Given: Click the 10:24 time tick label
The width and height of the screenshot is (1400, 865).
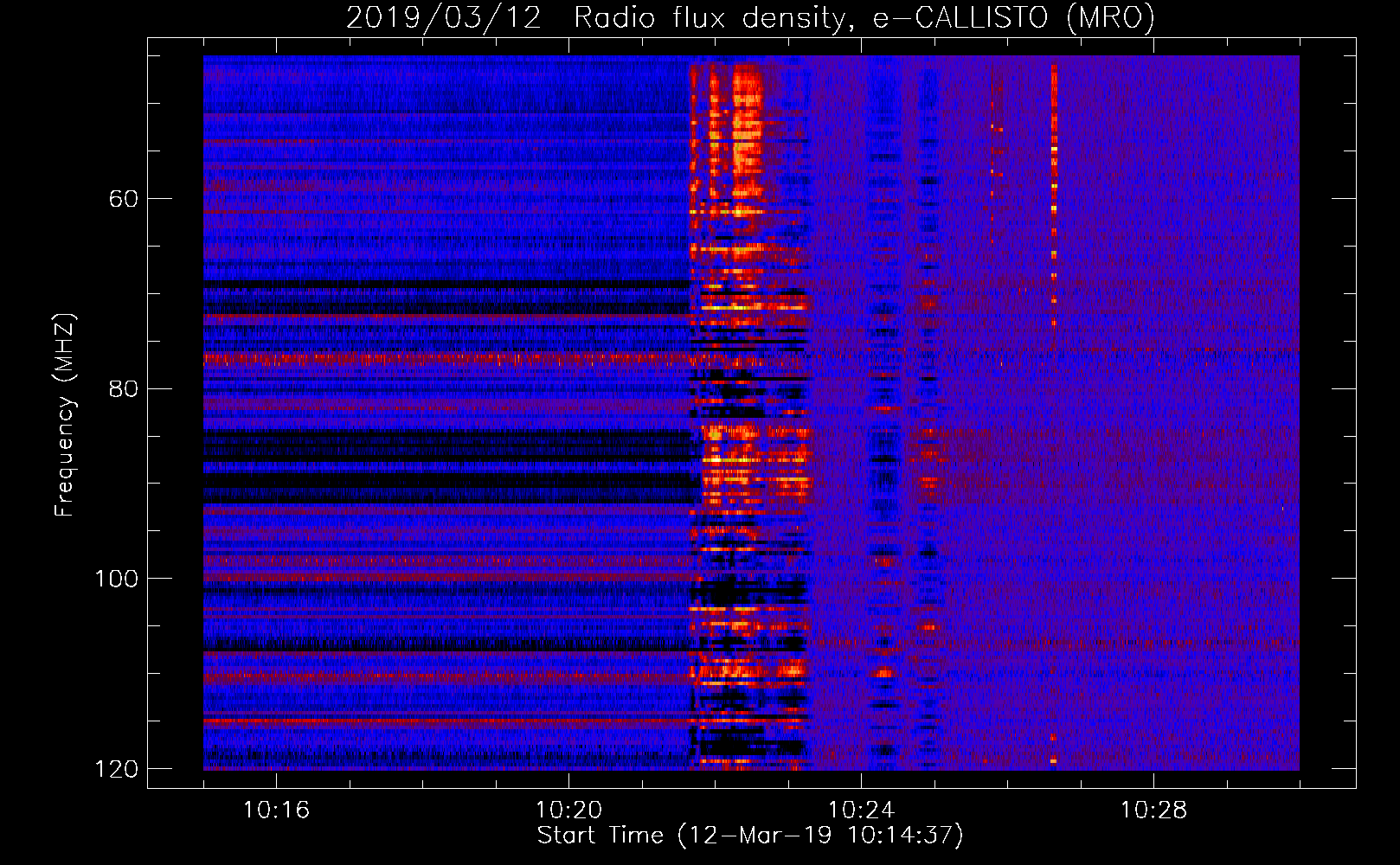Looking at the screenshot, I should pyautogui.click(x=861, y=810).
